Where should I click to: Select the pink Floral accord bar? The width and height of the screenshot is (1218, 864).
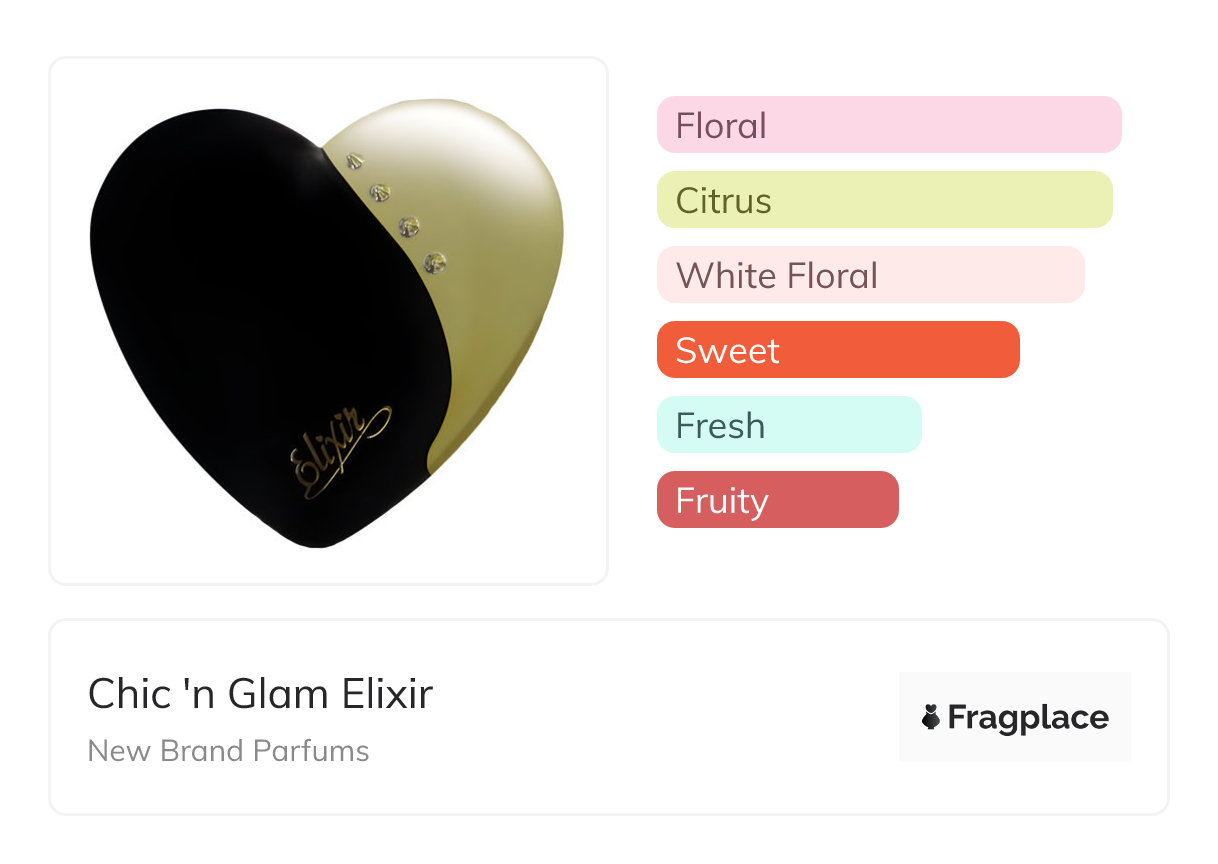(x=888, y=125)
